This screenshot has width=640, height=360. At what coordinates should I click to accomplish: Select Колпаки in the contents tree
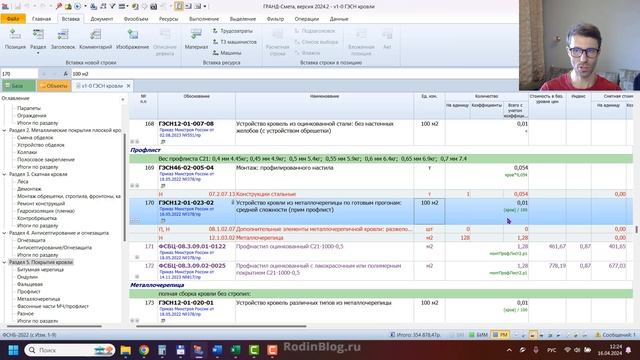tap(27, 152)
